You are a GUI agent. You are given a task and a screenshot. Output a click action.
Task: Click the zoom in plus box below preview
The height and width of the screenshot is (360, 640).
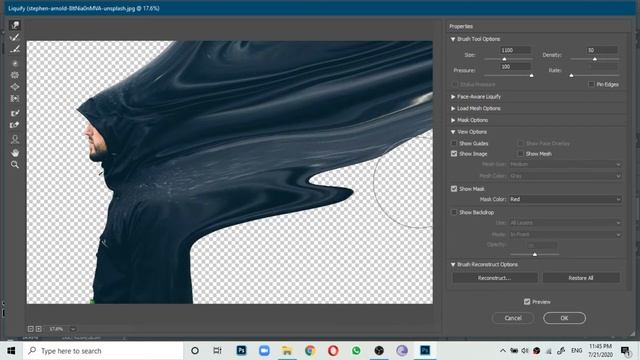(38, 329)
